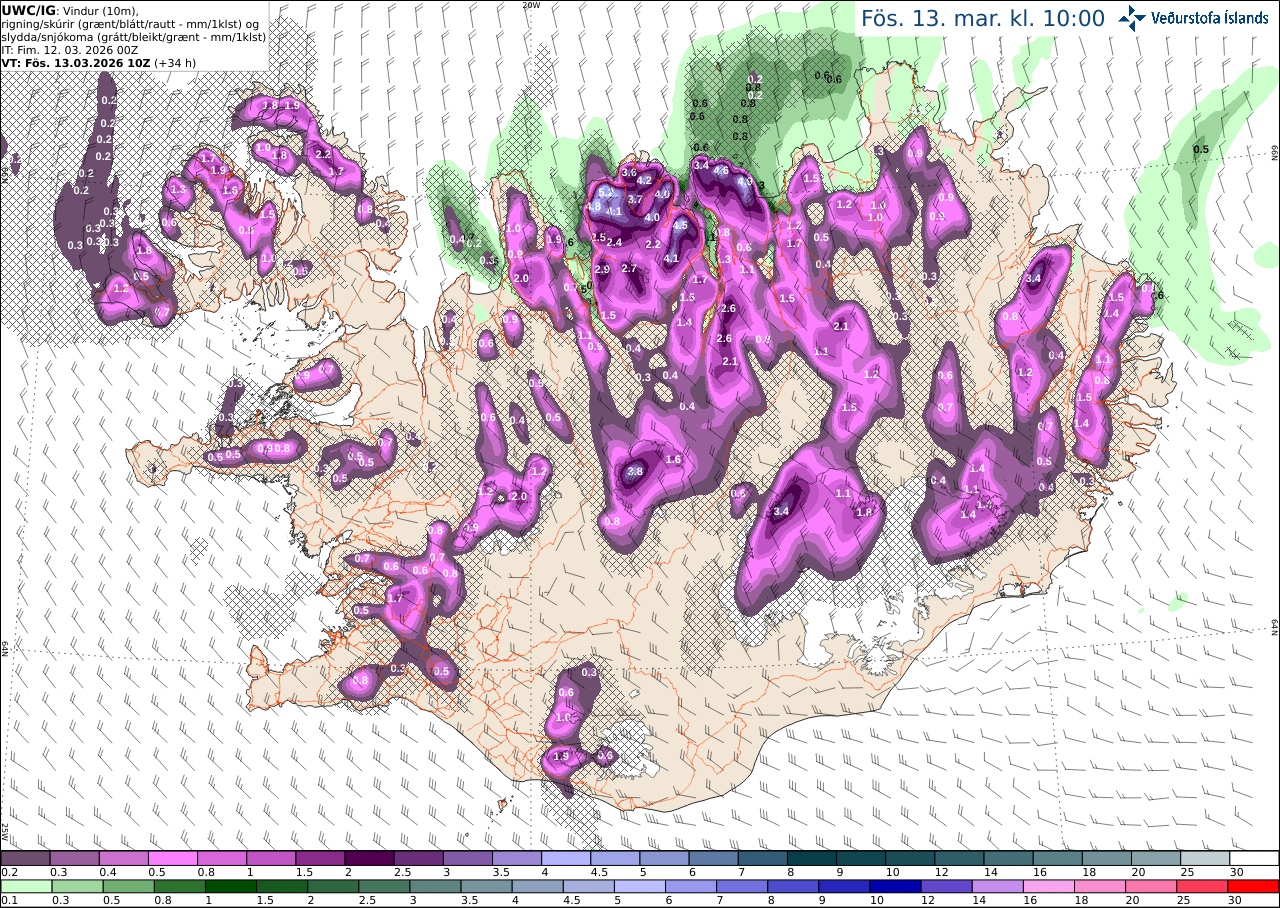This screenshot has width=1280, height=908.
Task: Click the 3.6 precipitation value in the north
Action: click(x=629, y=172)
